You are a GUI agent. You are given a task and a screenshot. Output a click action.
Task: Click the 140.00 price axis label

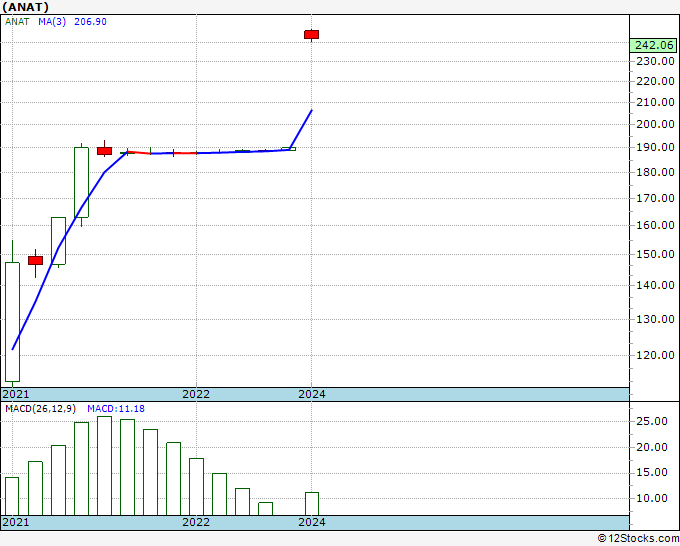pyautogui.click(x=655, y=285)
